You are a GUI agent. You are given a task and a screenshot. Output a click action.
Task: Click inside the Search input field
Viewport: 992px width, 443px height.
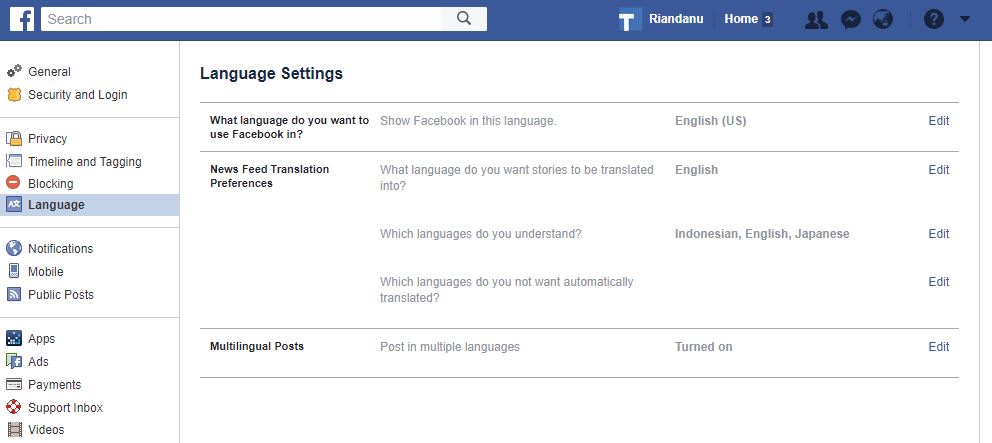(240, 18)
